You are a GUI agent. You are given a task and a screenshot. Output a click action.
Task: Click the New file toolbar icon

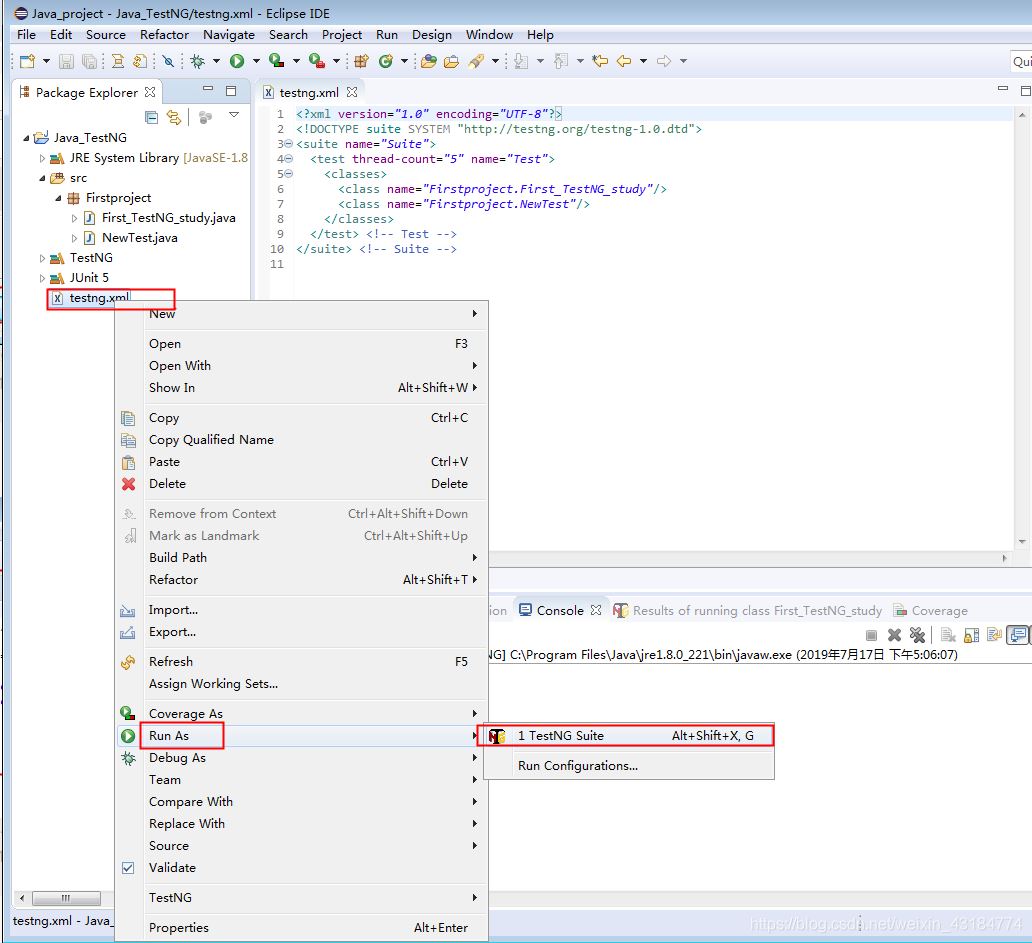tap(28, 61)
